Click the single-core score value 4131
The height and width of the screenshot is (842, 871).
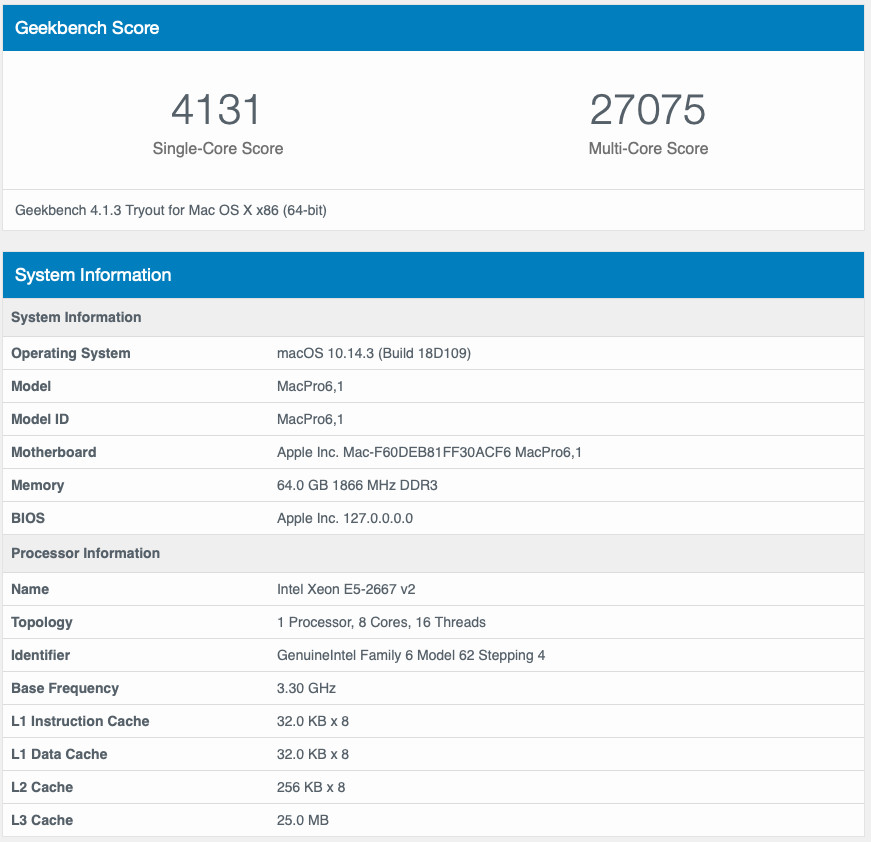click(x=217, y=110)
